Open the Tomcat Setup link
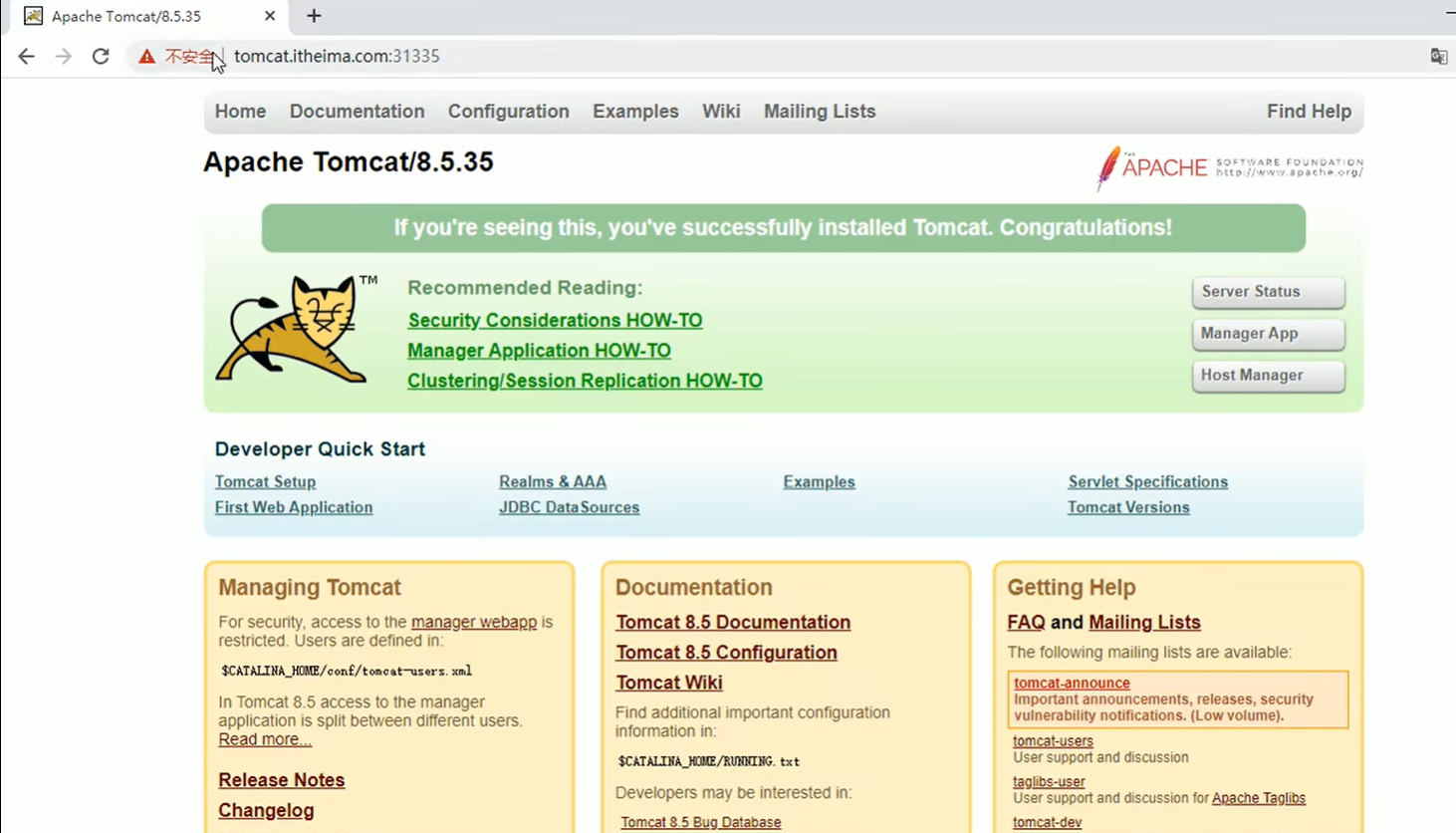 [x=265, y=482]
